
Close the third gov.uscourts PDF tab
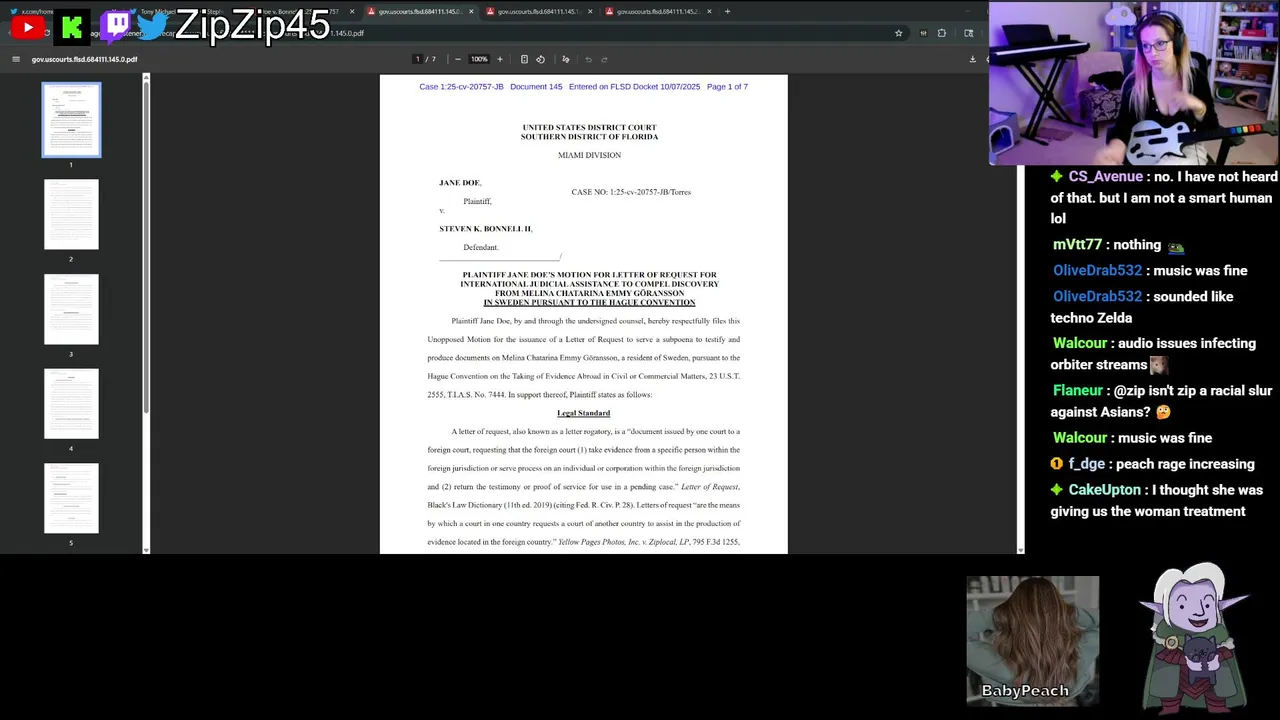[709, 12]
